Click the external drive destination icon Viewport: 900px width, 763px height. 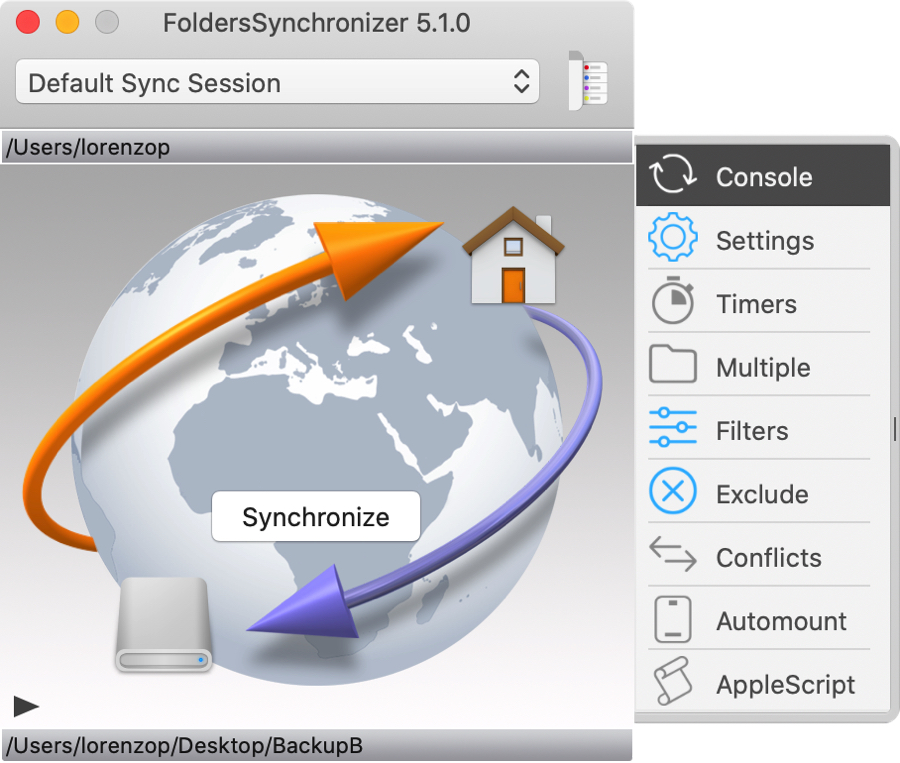[x=164, y=624]
